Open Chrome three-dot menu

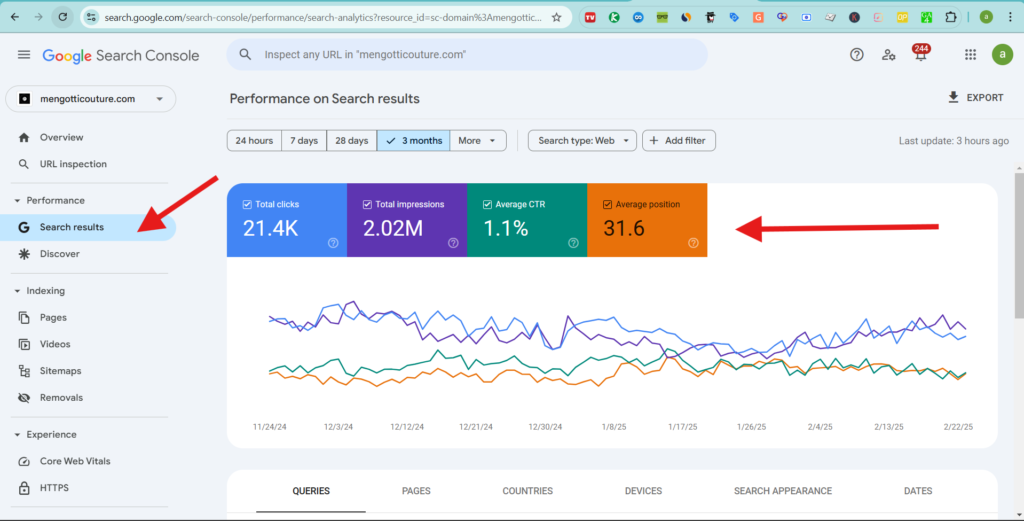click(x=1010, y=18)
